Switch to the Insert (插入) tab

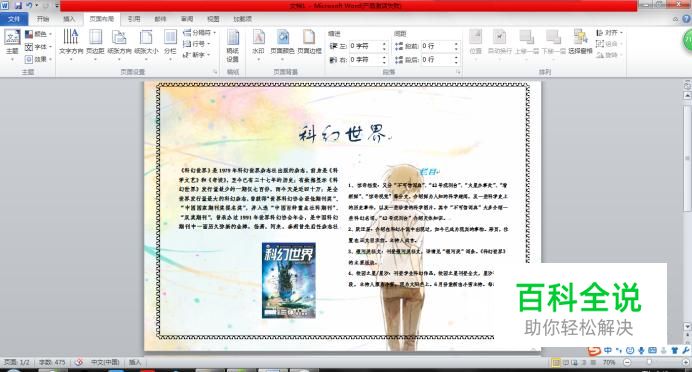[69, 19]
